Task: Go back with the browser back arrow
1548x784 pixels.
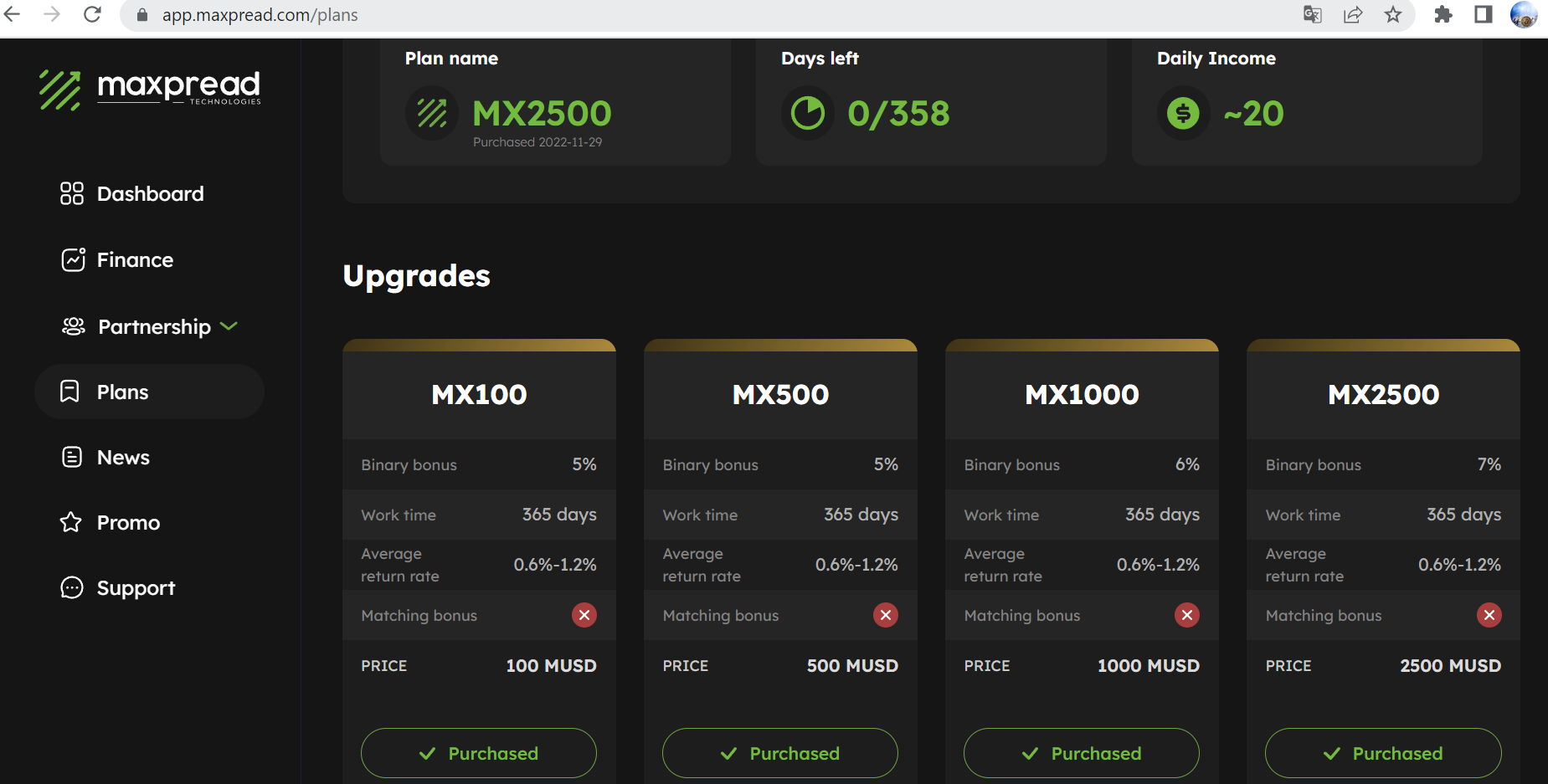Action: [x=13, y=14]
